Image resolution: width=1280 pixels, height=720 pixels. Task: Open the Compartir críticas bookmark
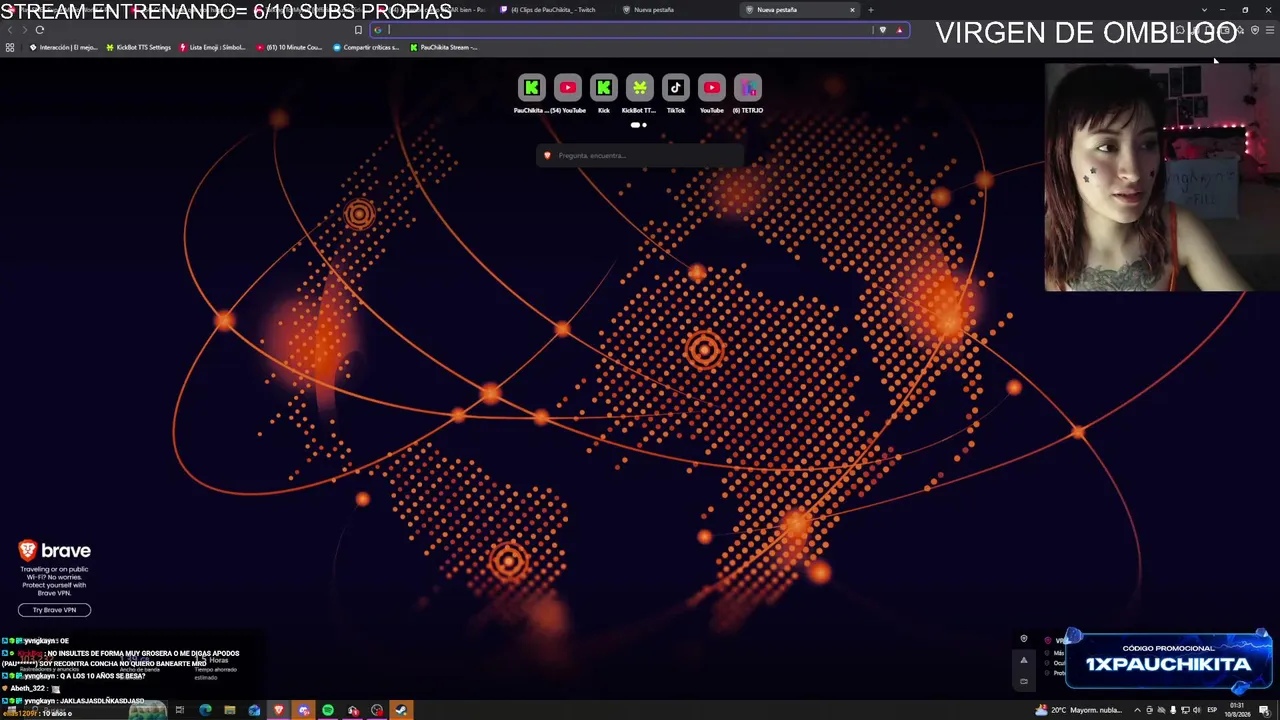(x=365, y=47)
